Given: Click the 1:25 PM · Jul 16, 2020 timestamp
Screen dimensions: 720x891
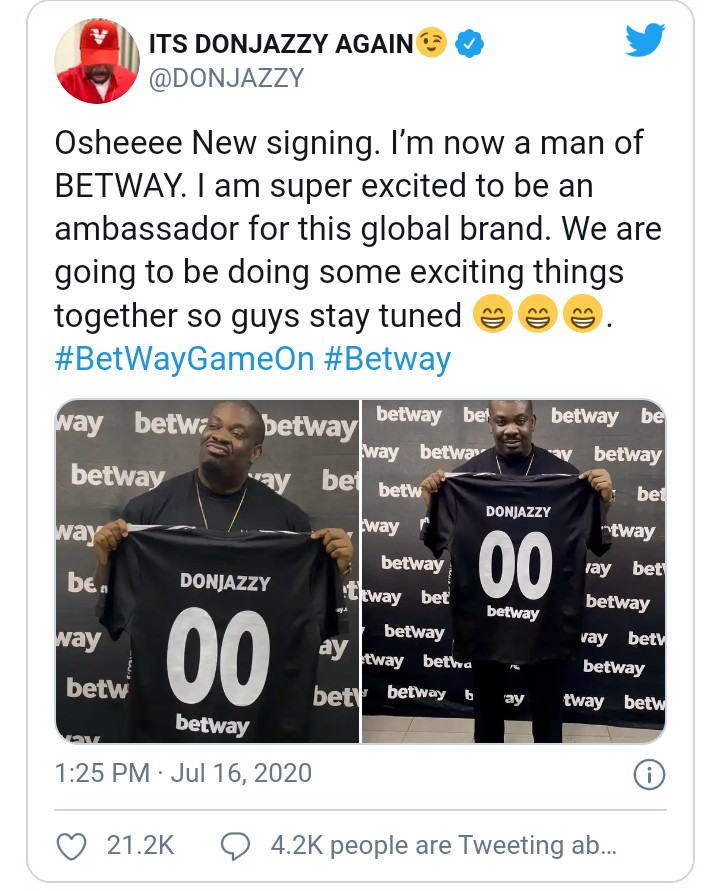Looking at the screenshot, I should coord(183,773).
